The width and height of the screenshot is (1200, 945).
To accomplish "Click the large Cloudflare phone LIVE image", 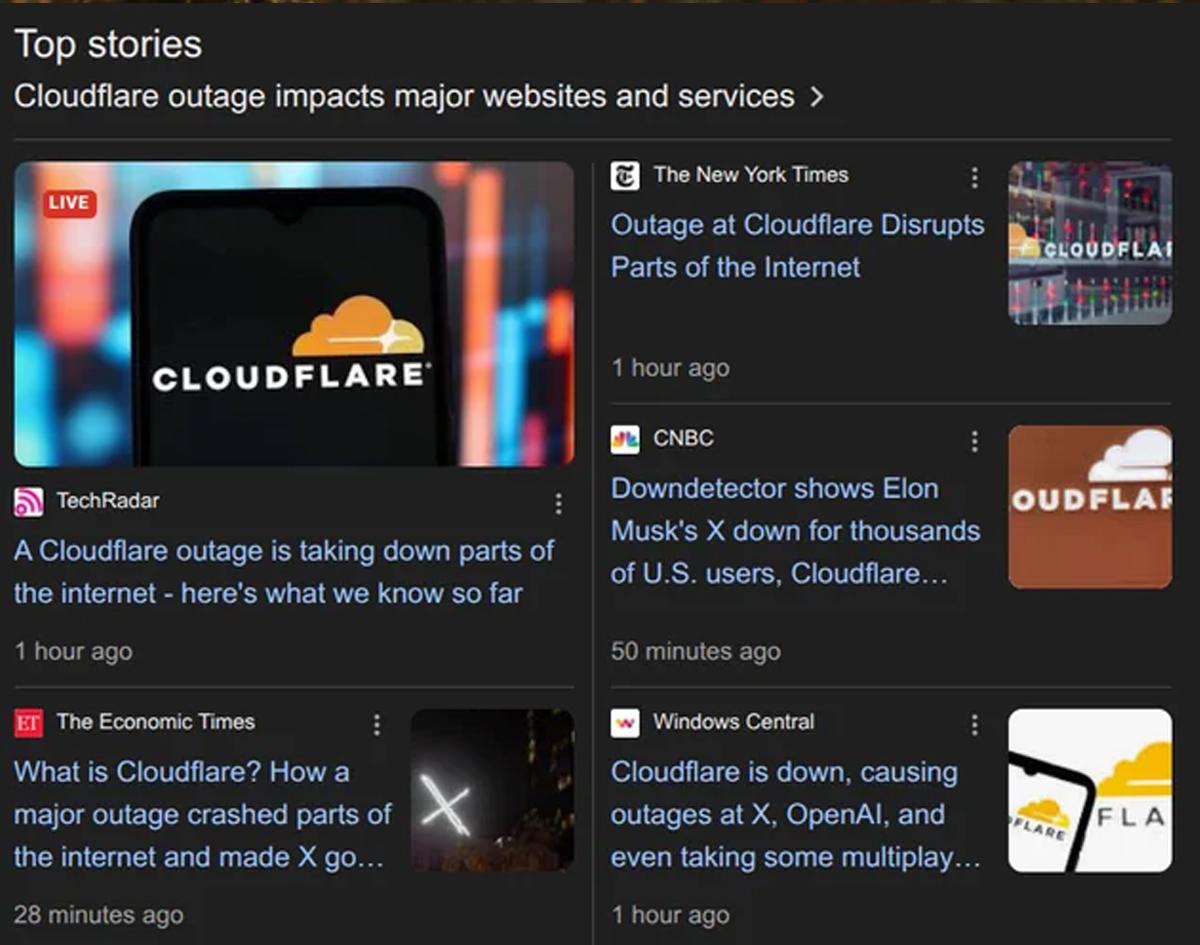I will coord(294,314).
